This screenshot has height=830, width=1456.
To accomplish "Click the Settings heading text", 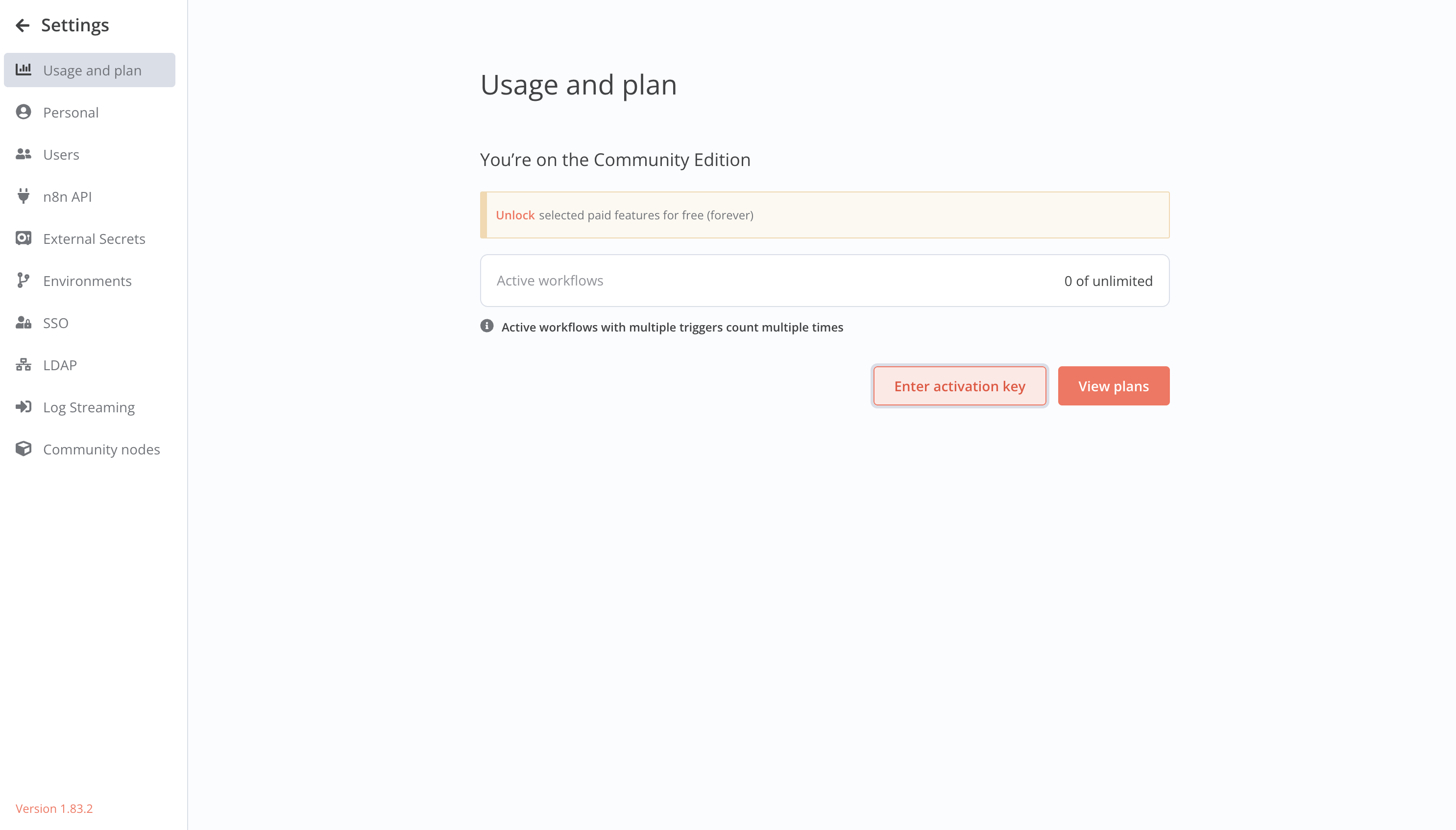I will (x=74, y=25).
